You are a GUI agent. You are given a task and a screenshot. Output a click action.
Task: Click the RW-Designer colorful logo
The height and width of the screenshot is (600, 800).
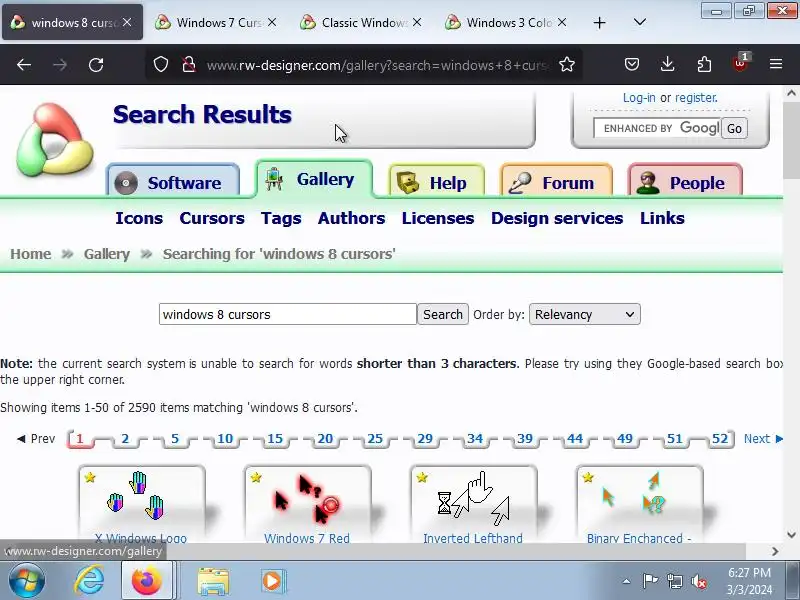coord(54,140)
